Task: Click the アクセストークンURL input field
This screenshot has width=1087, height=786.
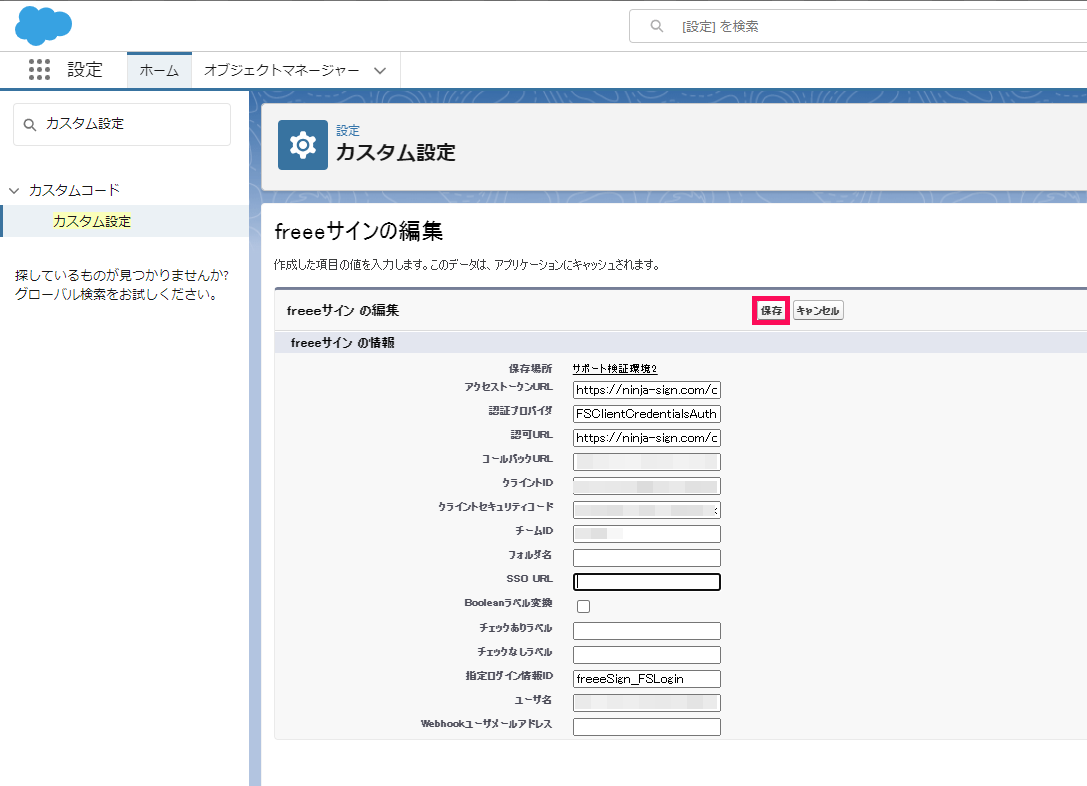Action: [647, 390]
